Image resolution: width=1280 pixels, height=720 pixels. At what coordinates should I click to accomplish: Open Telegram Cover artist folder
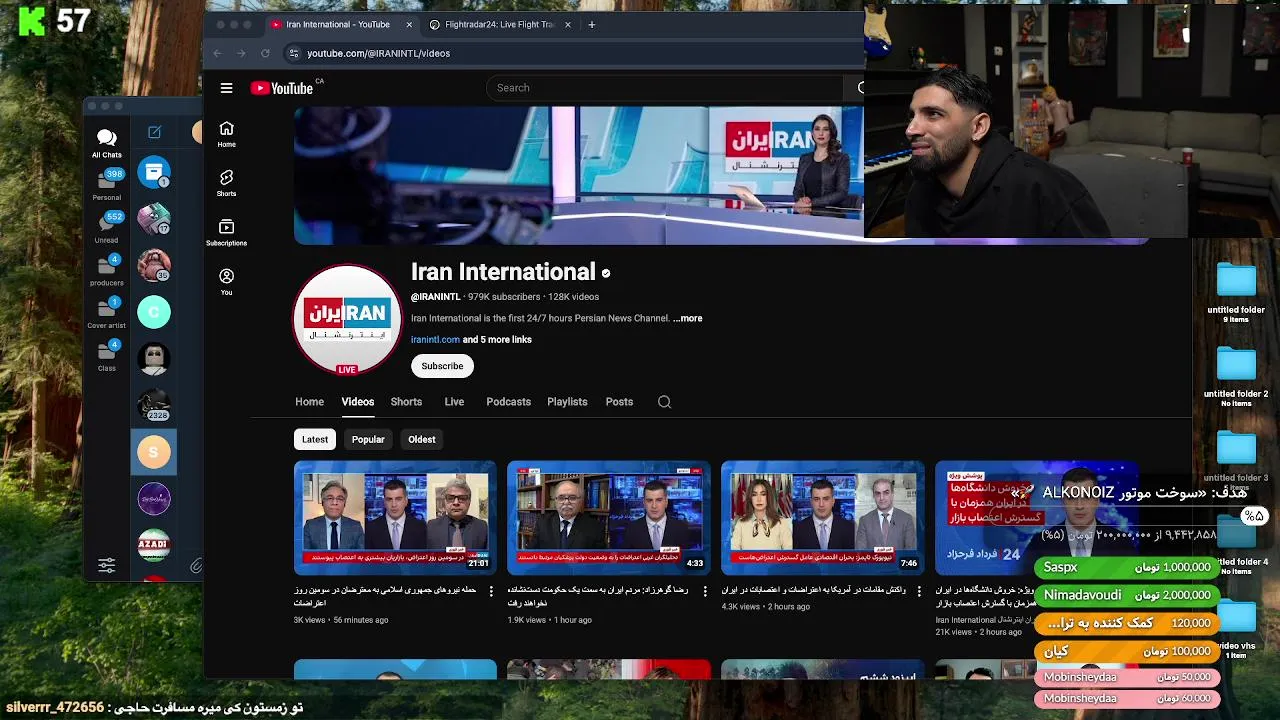pyautogui.click(x=107, y=313)
